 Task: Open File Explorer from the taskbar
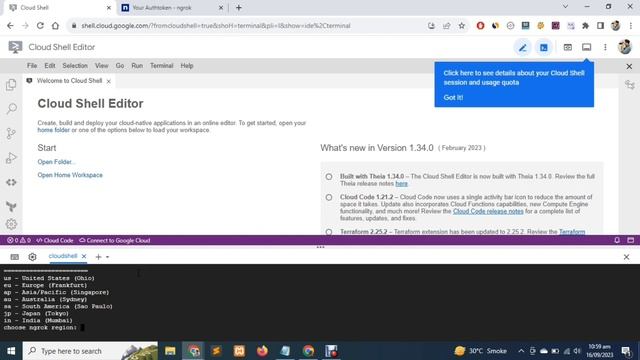(170, 351)
